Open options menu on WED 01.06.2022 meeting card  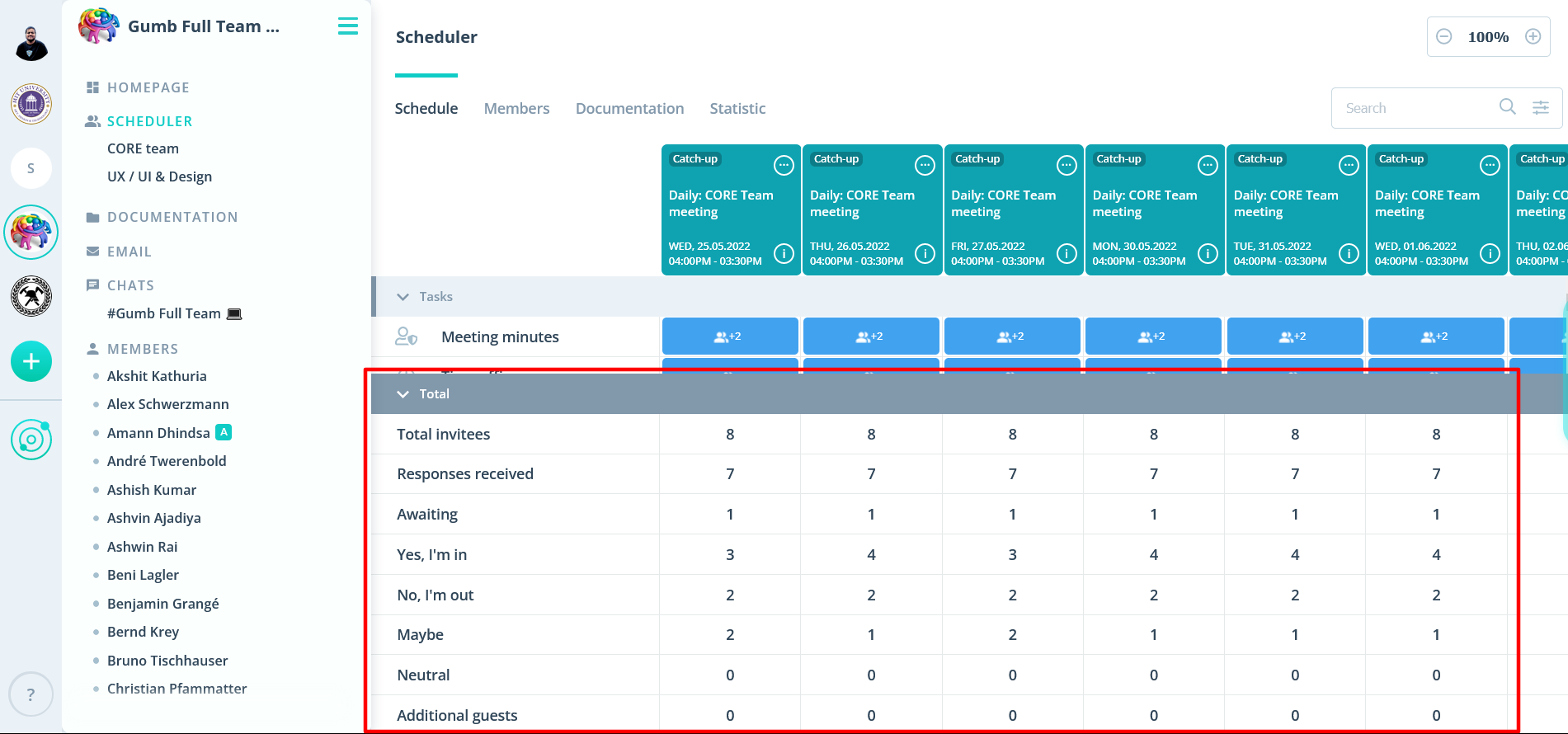click(x=1490, y=166)
